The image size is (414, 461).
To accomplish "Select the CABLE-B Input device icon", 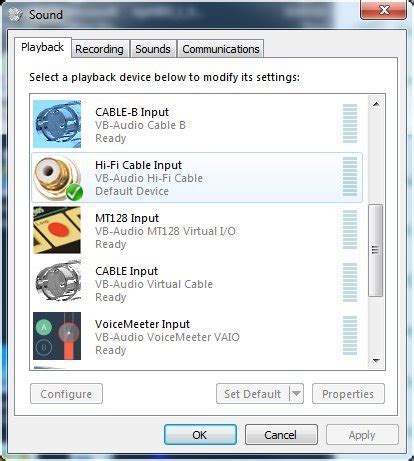I will [57, 124].
